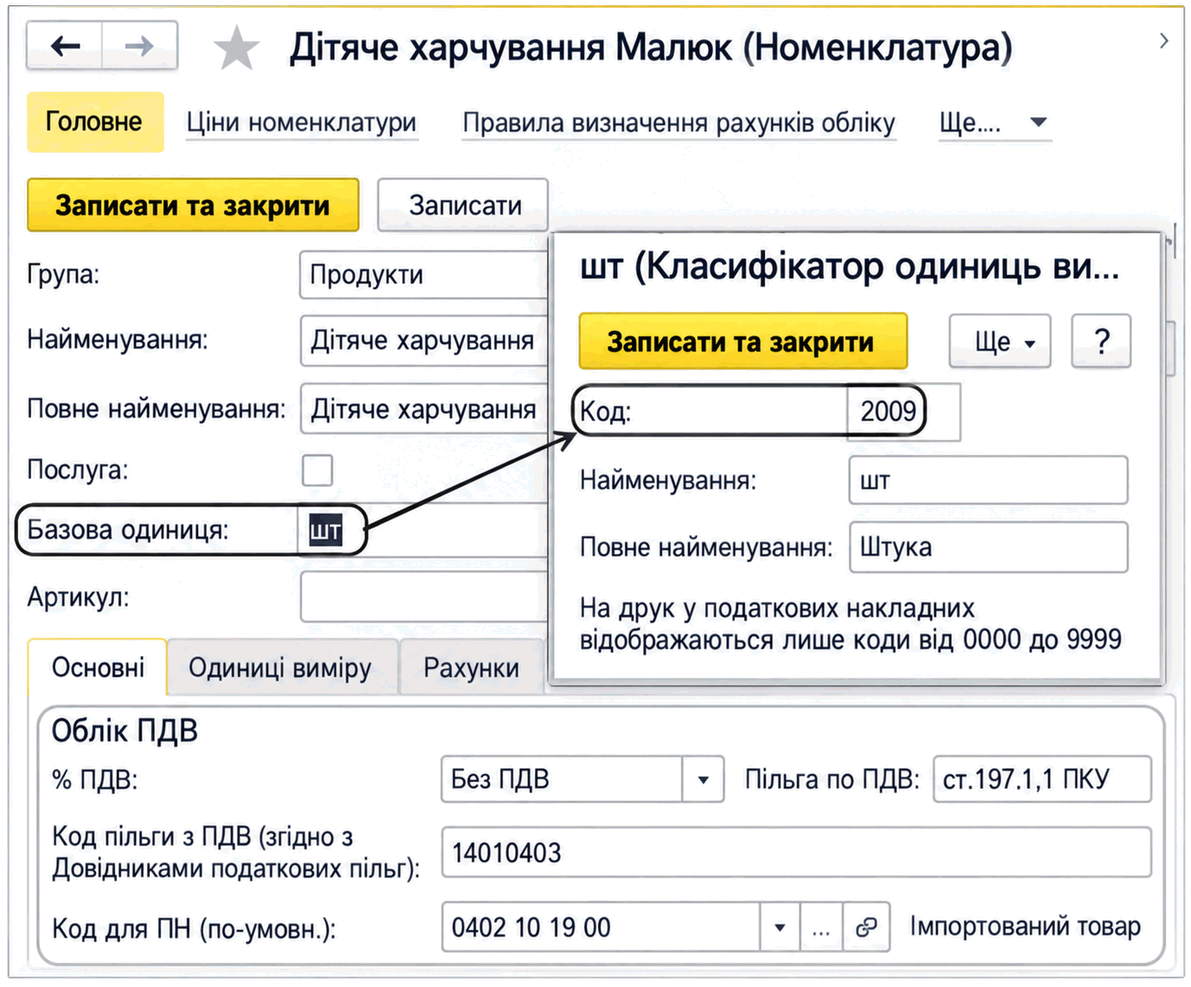Click the Без ПДВ value field
The image size is (1191, 987).
point(562,780)
